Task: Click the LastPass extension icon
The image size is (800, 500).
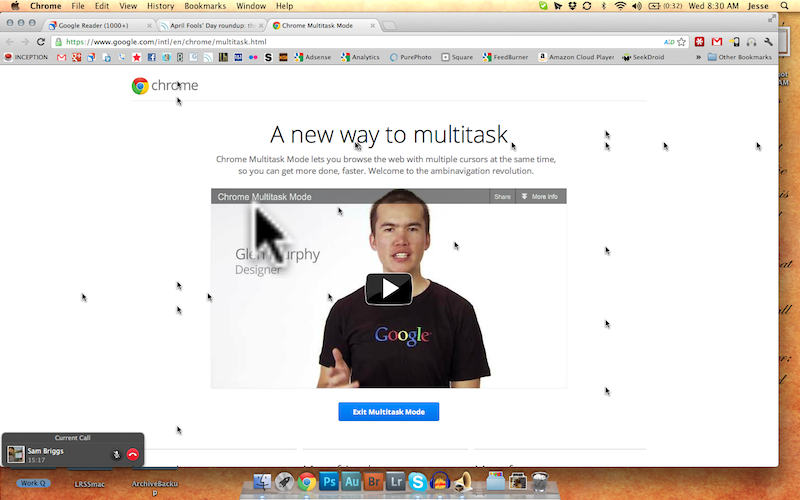Action: 699,42
